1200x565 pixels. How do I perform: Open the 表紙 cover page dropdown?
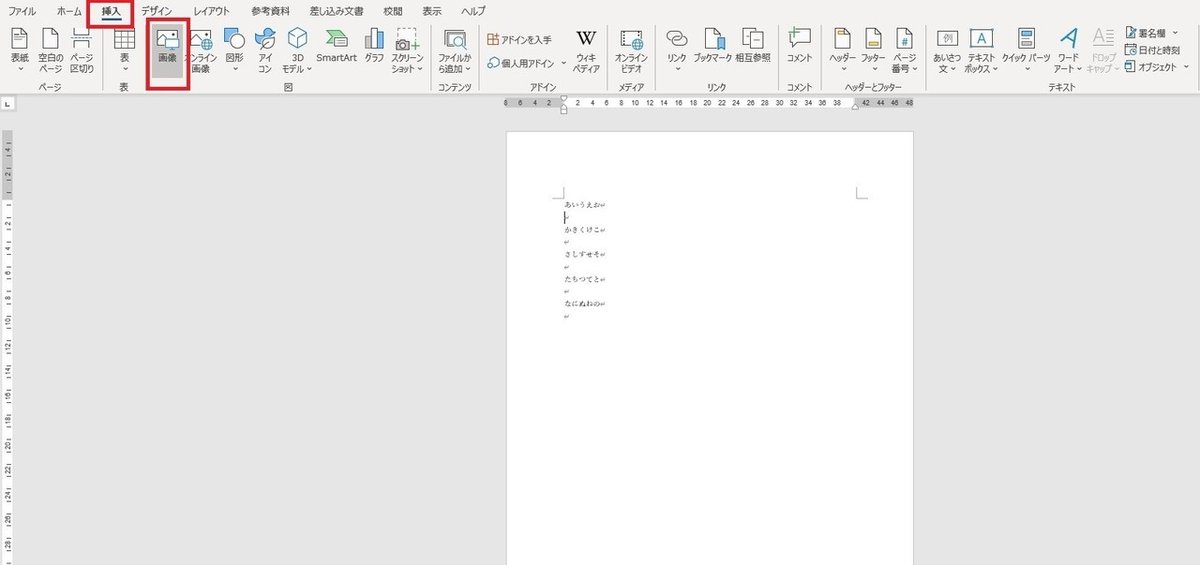(x=20, y=50)
